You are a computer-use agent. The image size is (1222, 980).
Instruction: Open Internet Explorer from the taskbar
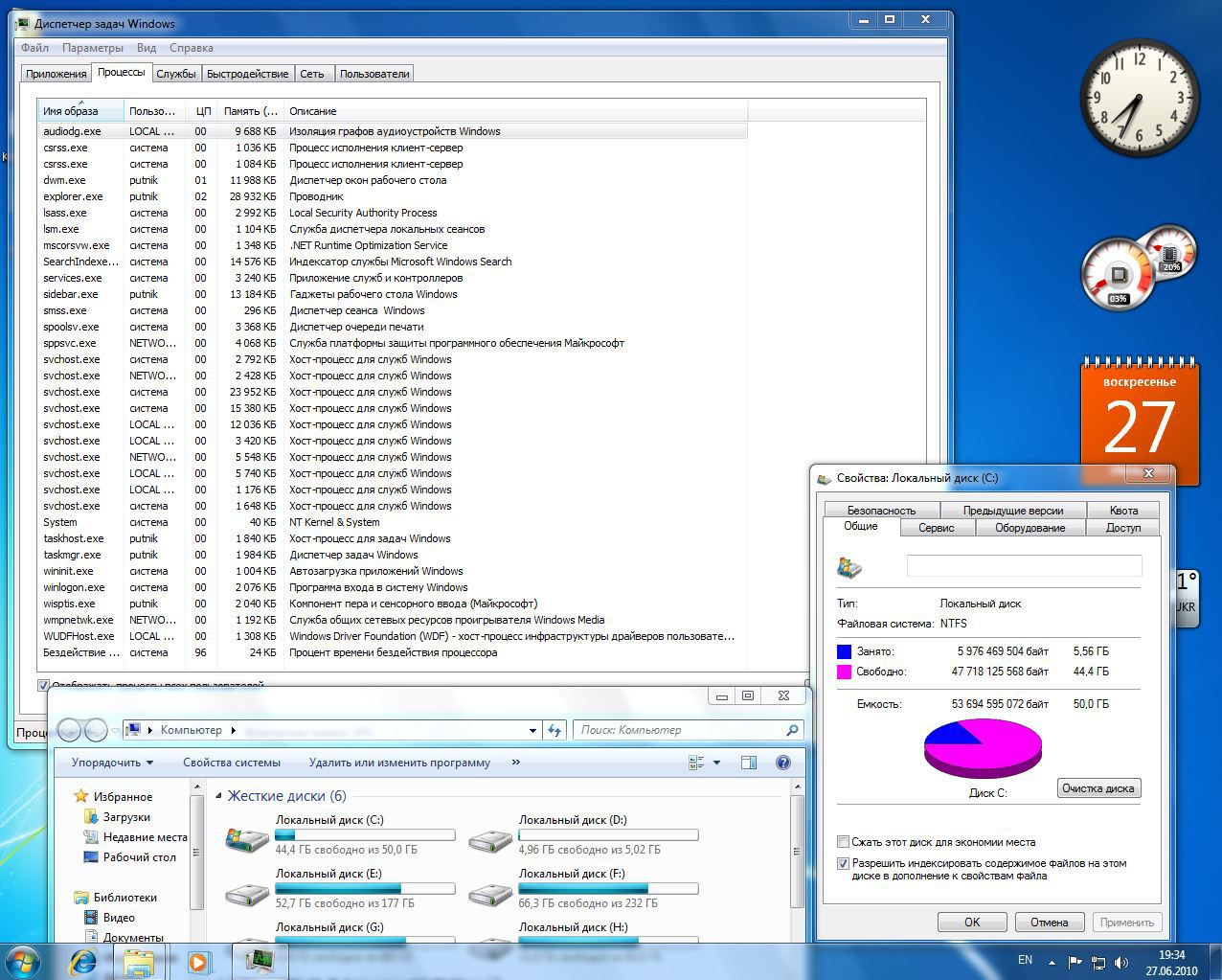[83, 961]
